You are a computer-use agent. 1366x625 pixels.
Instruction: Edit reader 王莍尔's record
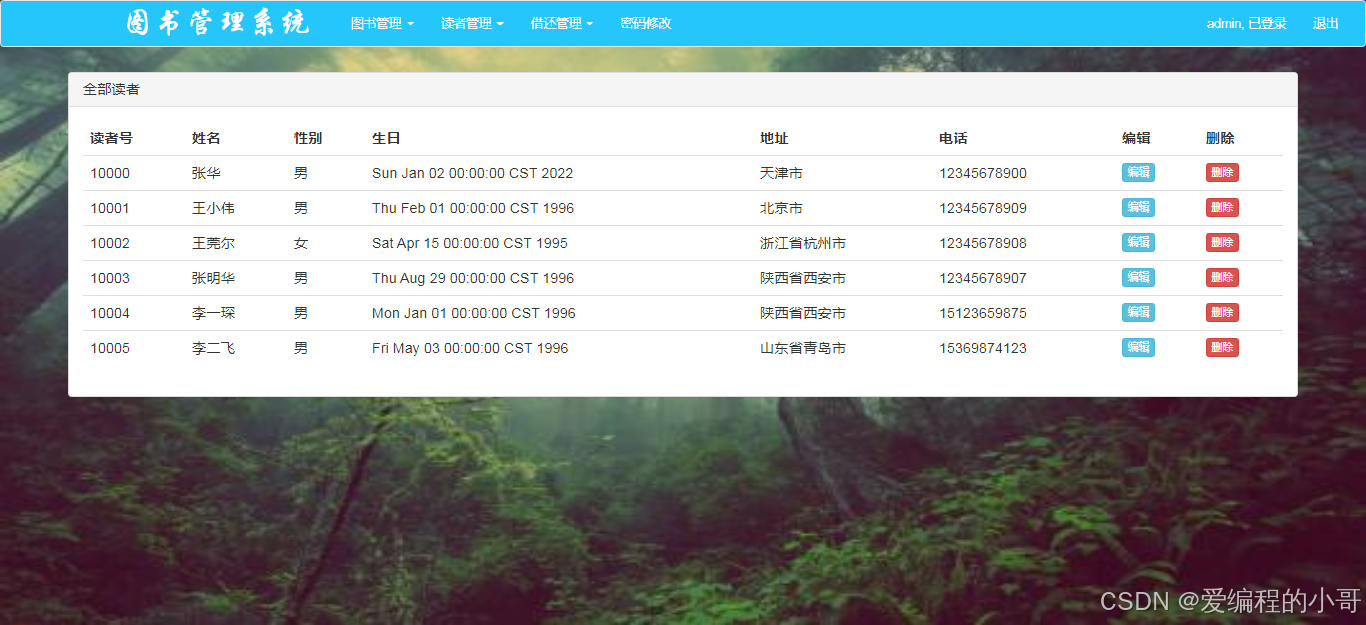[1138, 242]
